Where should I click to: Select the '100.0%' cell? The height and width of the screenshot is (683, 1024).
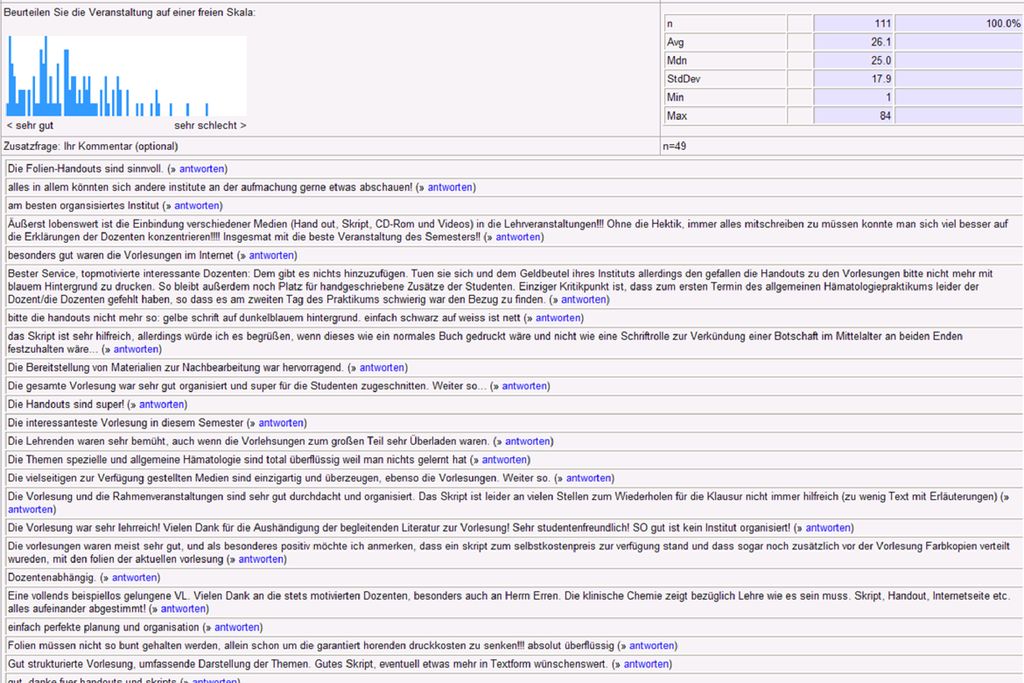(x=958, y=24)
